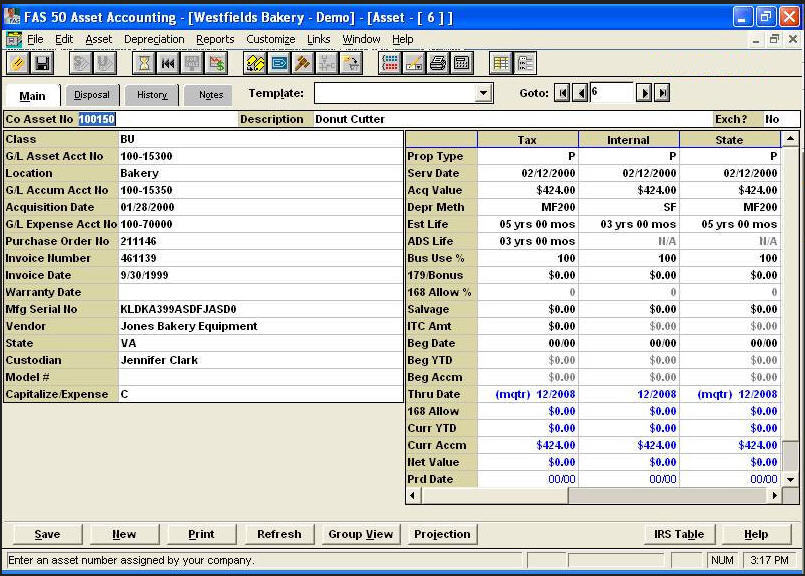Click the Tax Depr Meth cell MF200
This screenshot has height=576, width=805.
pos(527,207)
